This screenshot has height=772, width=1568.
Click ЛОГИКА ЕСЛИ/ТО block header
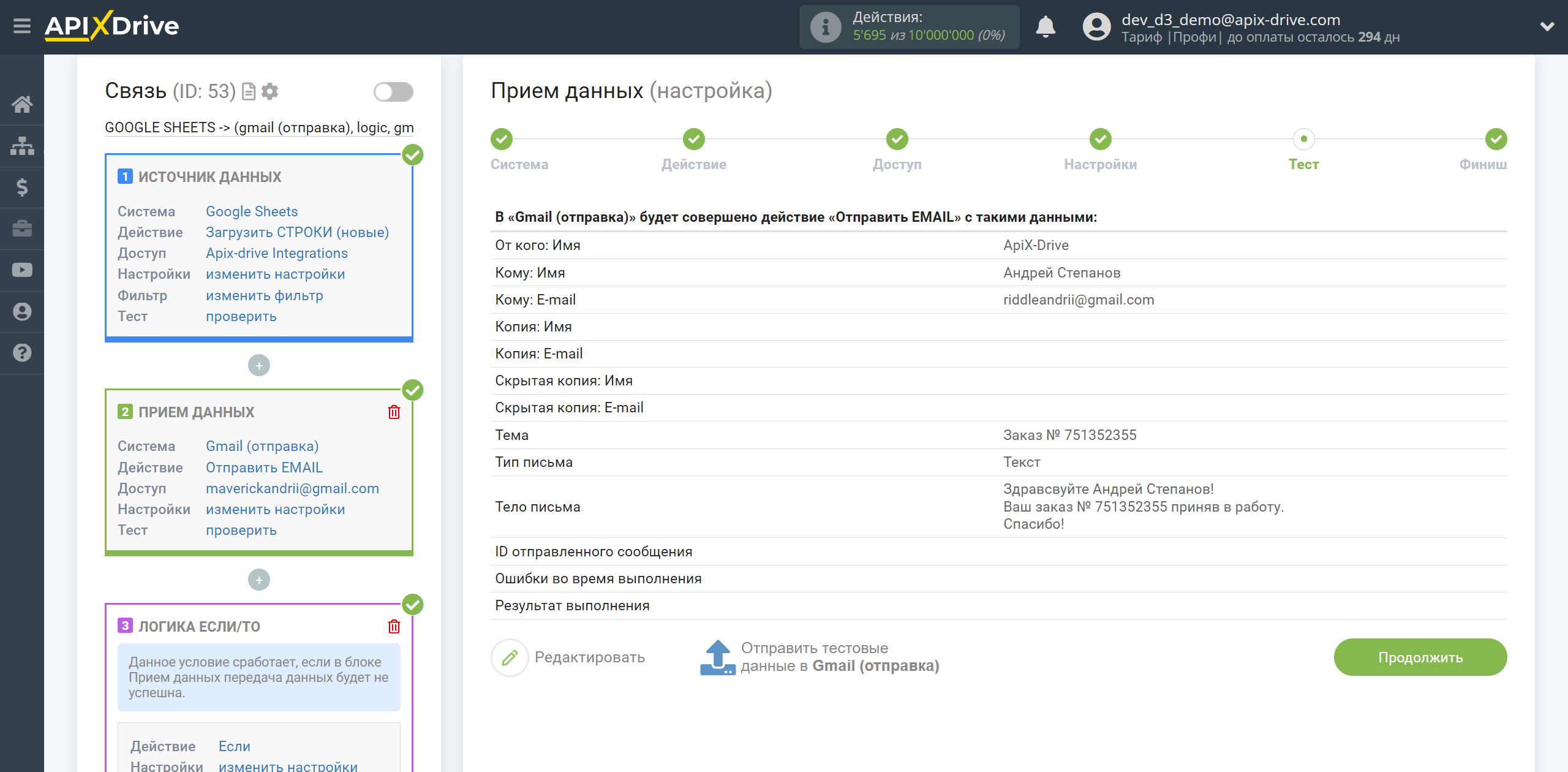(x=199, y=626)
